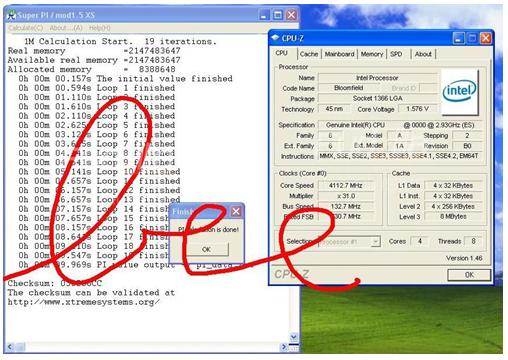Click OK in the Finish dialog

[206, 249]
